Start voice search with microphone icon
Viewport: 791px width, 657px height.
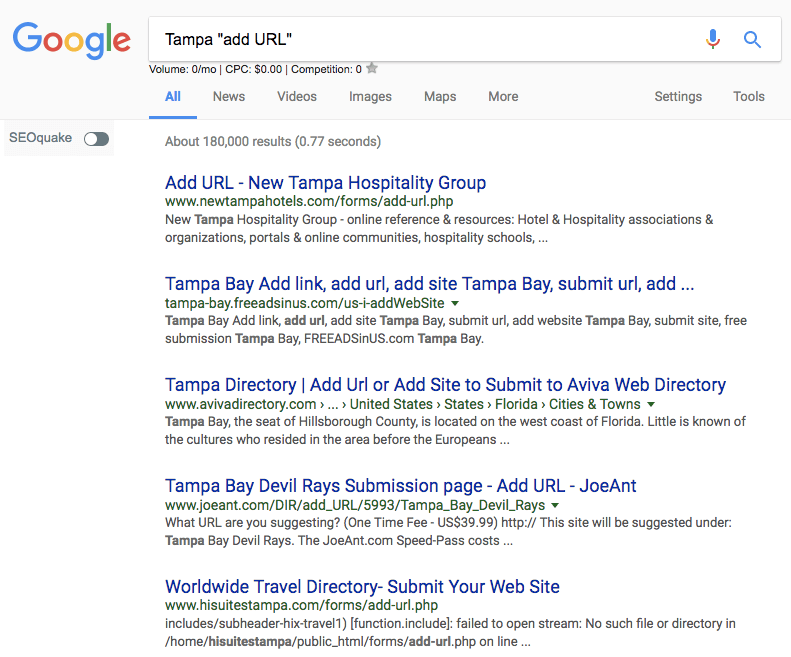point(712,39)
